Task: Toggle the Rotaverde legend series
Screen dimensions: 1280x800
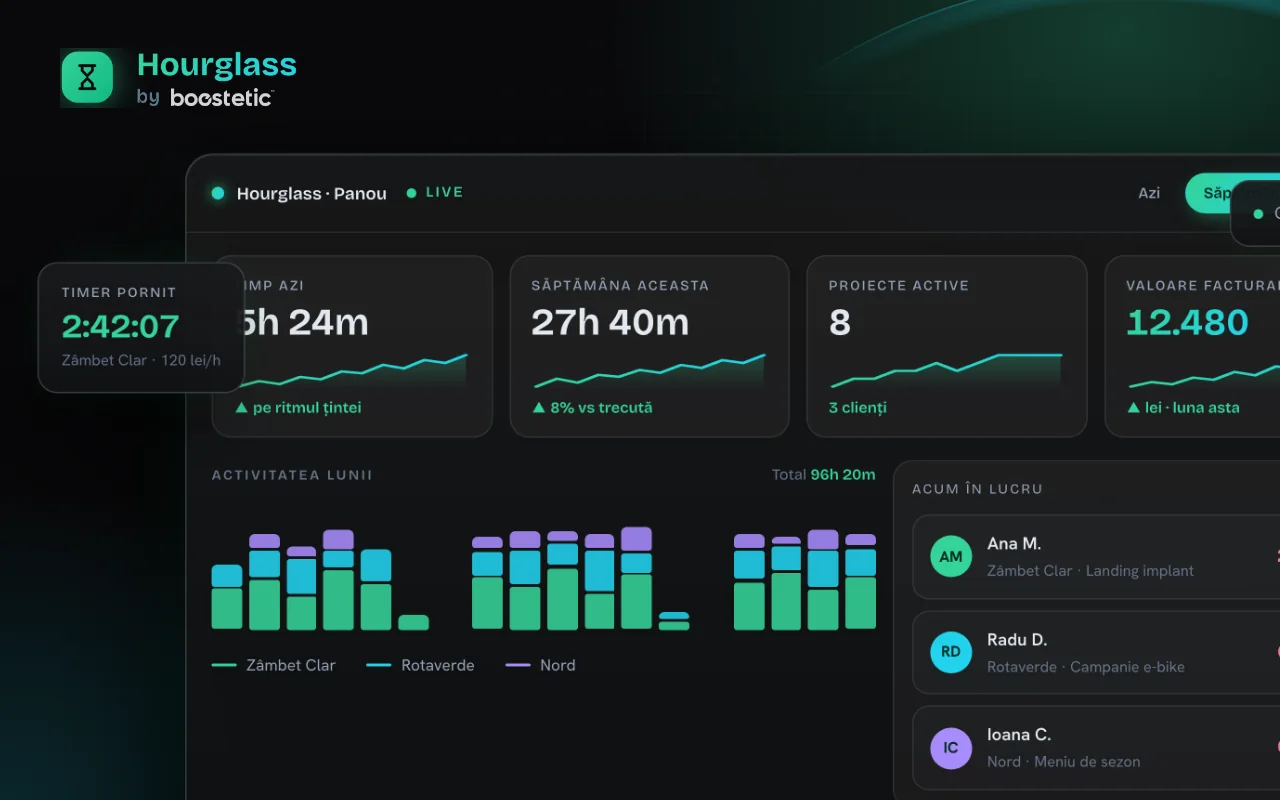Action: click(x=420, y=665)
